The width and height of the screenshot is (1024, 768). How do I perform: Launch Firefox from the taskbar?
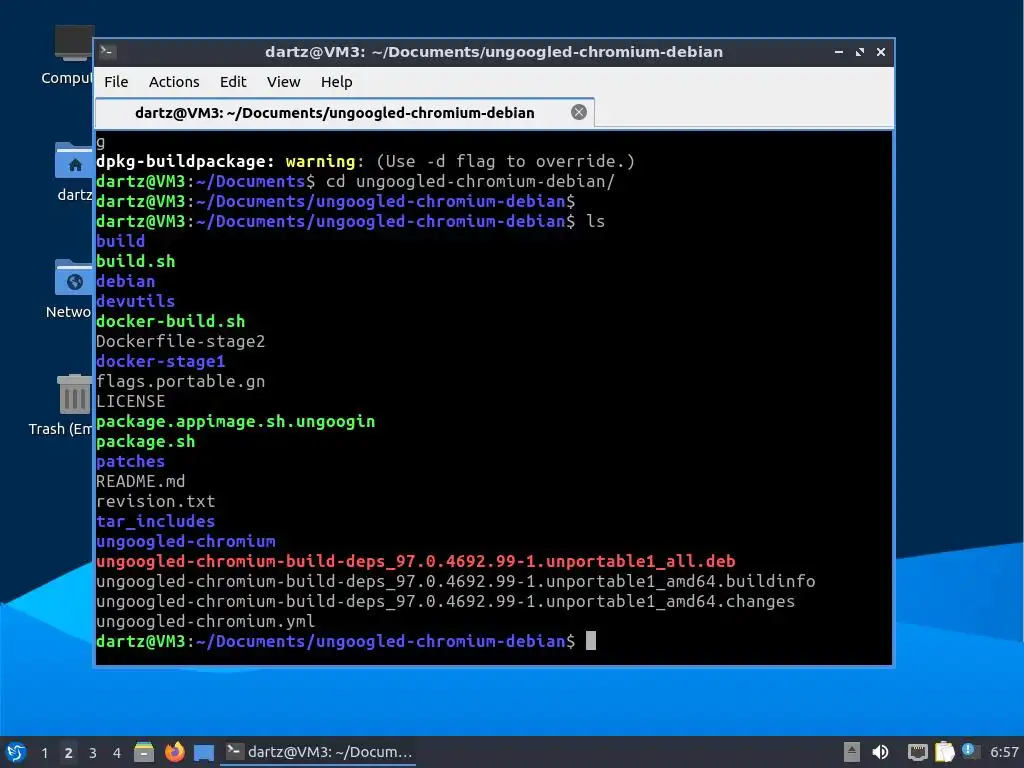(174, 752)
